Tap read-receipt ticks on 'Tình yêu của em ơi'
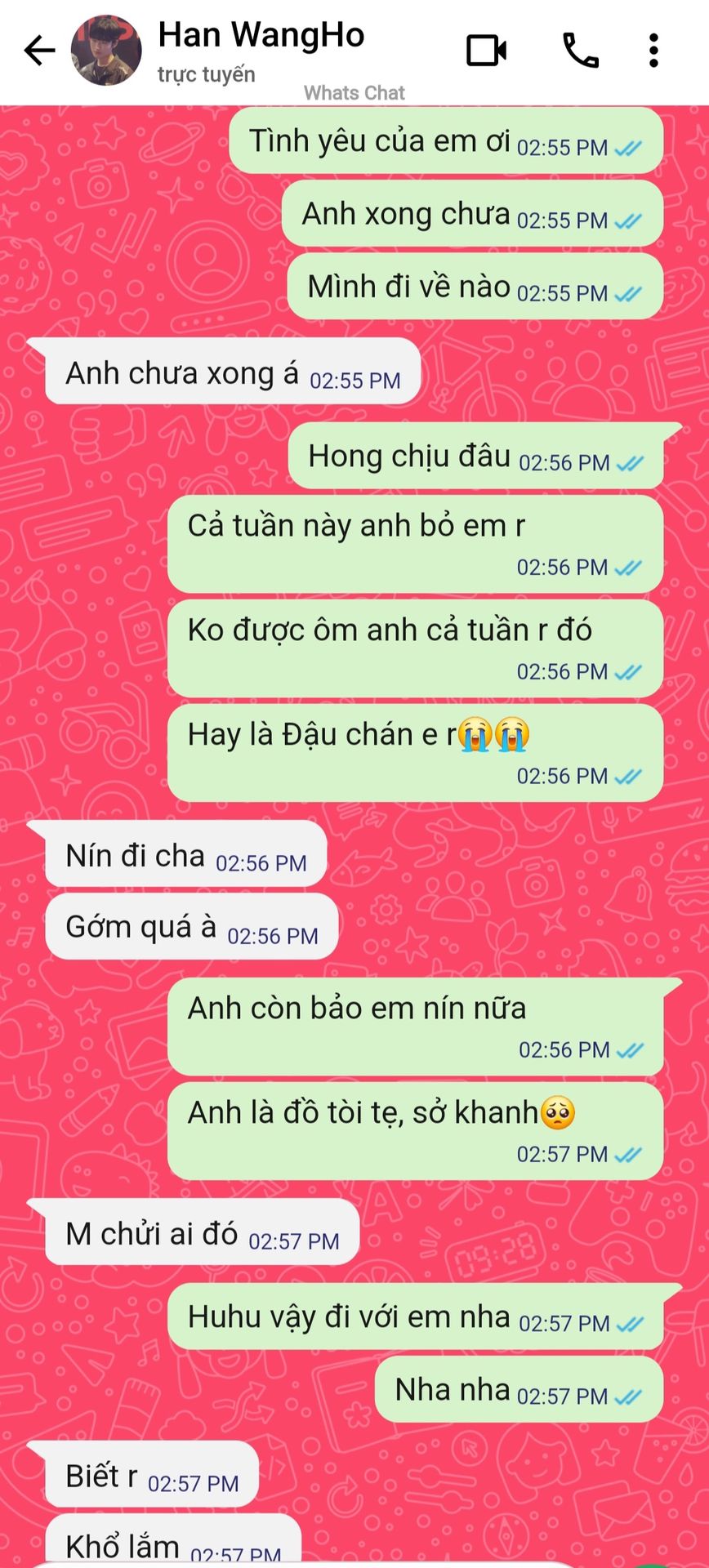Image resolution: width=709 pixels, height=1568 pixels. (628, 149)
